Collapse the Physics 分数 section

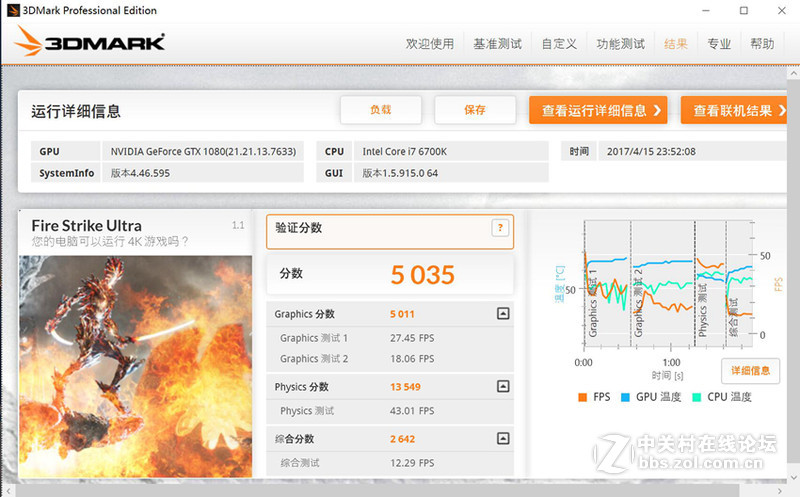[x=503, y=386]
